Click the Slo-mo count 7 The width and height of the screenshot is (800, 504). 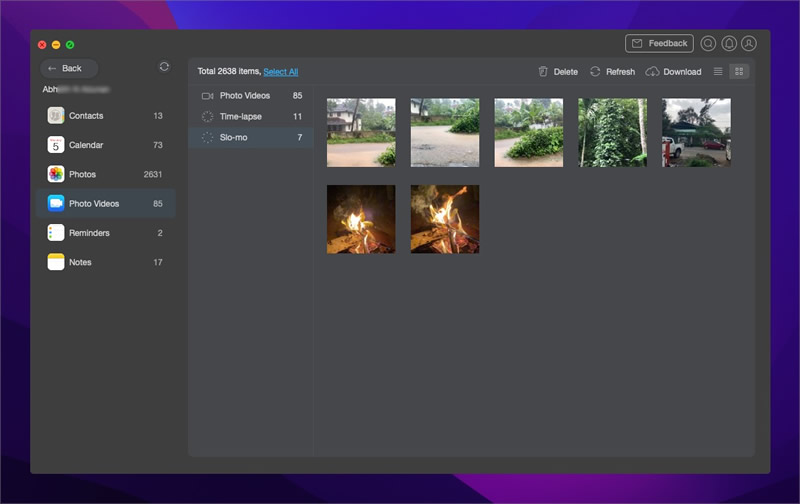(299, 137)
